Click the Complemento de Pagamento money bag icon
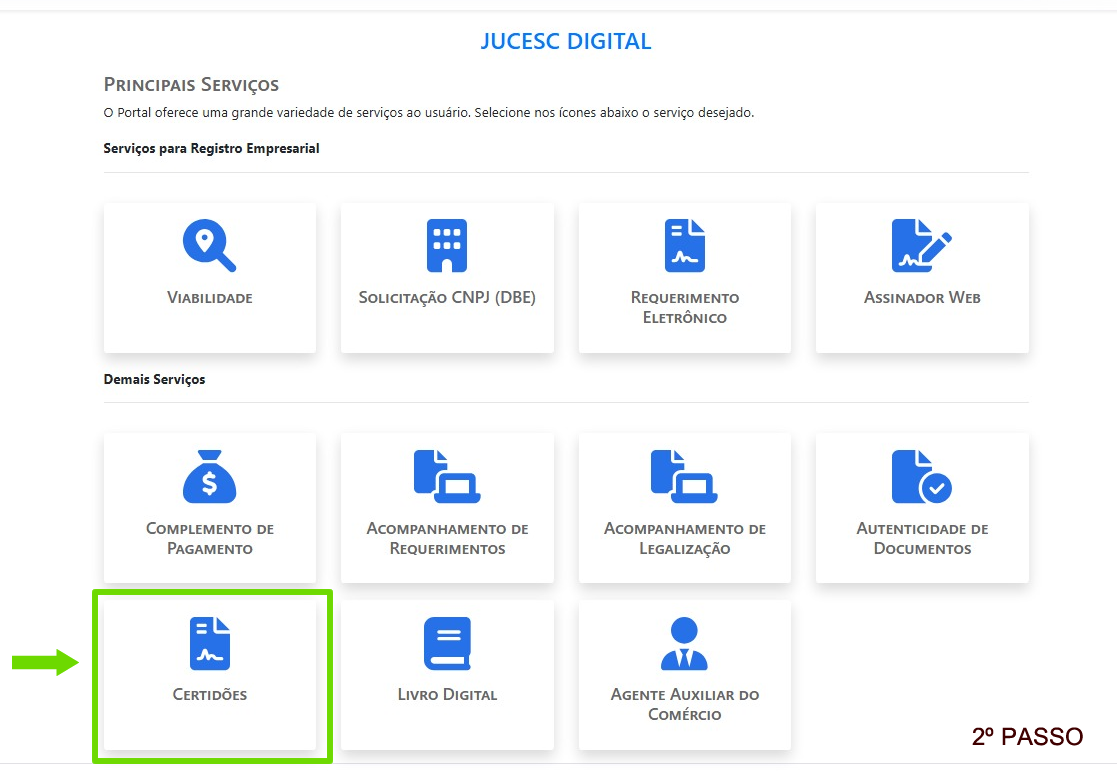 pos(209,477)
